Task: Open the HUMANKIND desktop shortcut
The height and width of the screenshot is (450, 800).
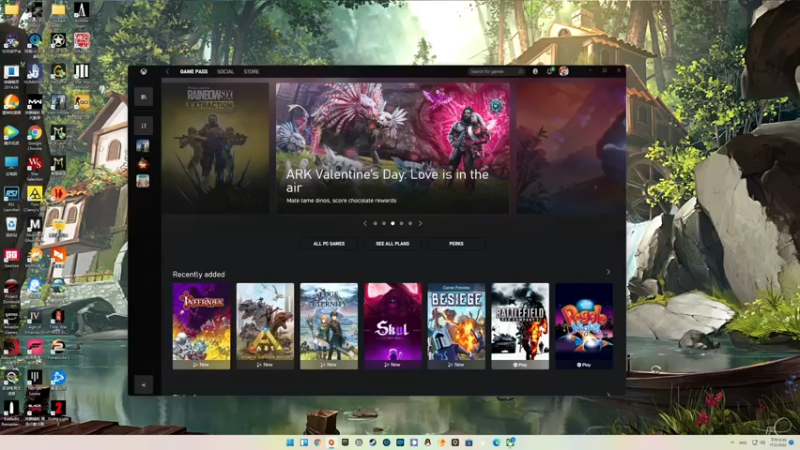Action: [35, 74]
